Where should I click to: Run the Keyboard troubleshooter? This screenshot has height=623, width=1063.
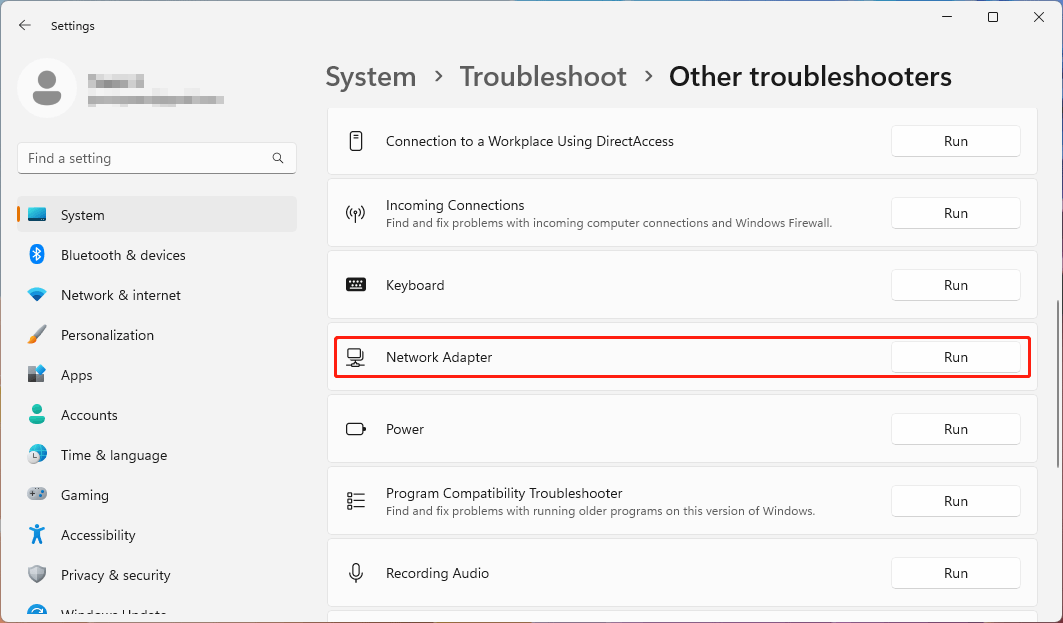point(955,285)
